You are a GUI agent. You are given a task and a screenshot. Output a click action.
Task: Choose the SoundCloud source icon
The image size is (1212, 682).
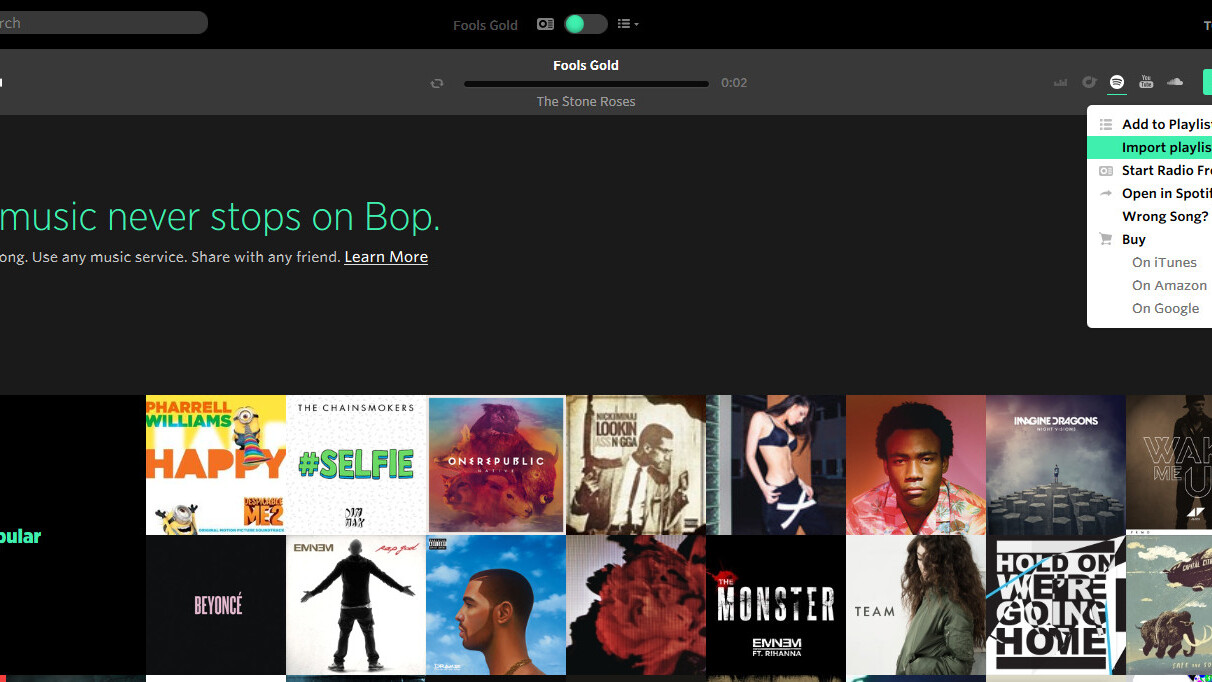(x=1175, y=82)
